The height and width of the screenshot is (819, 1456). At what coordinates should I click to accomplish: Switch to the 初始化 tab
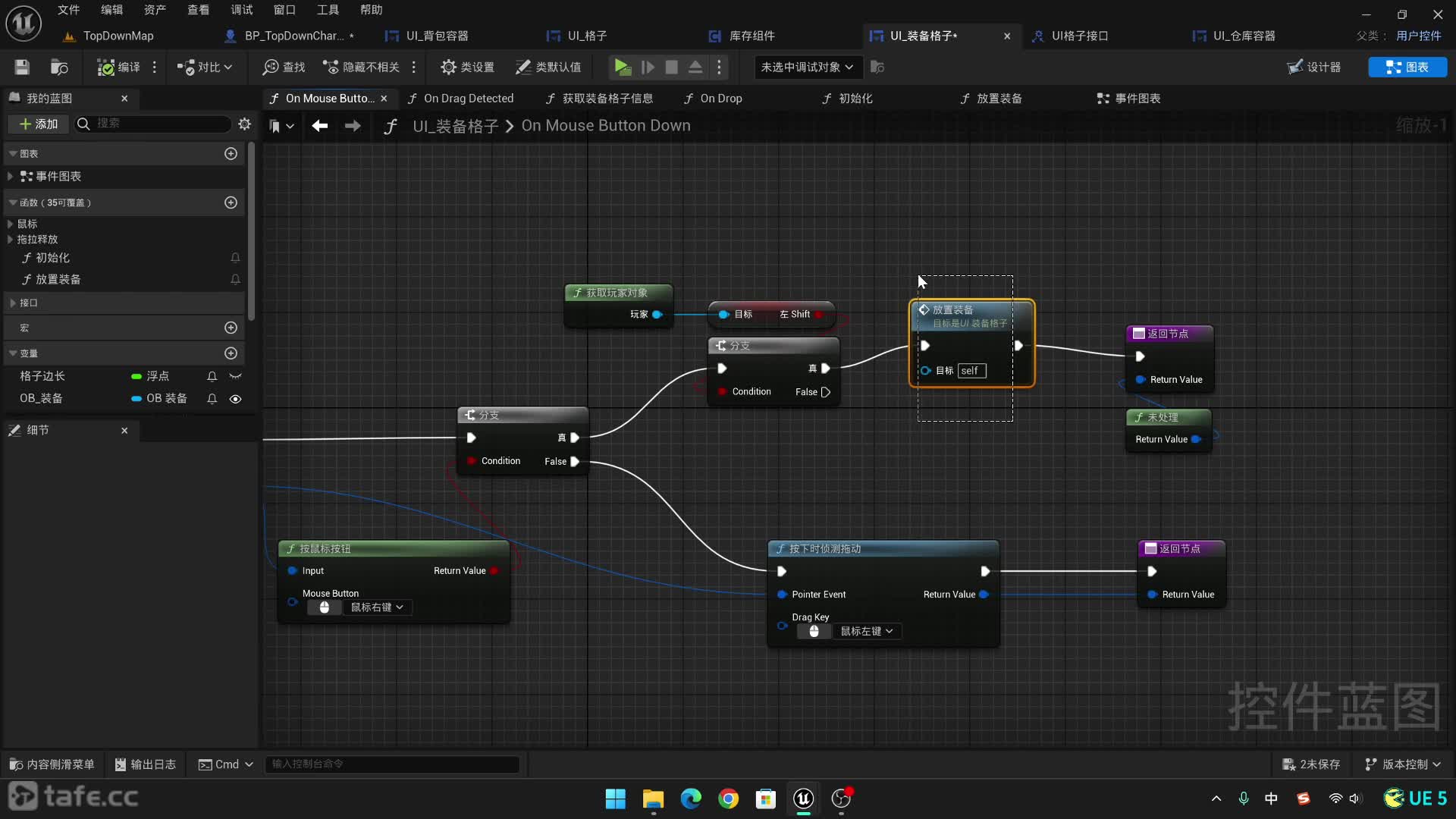pyautogui.click(x=855, y=98)
